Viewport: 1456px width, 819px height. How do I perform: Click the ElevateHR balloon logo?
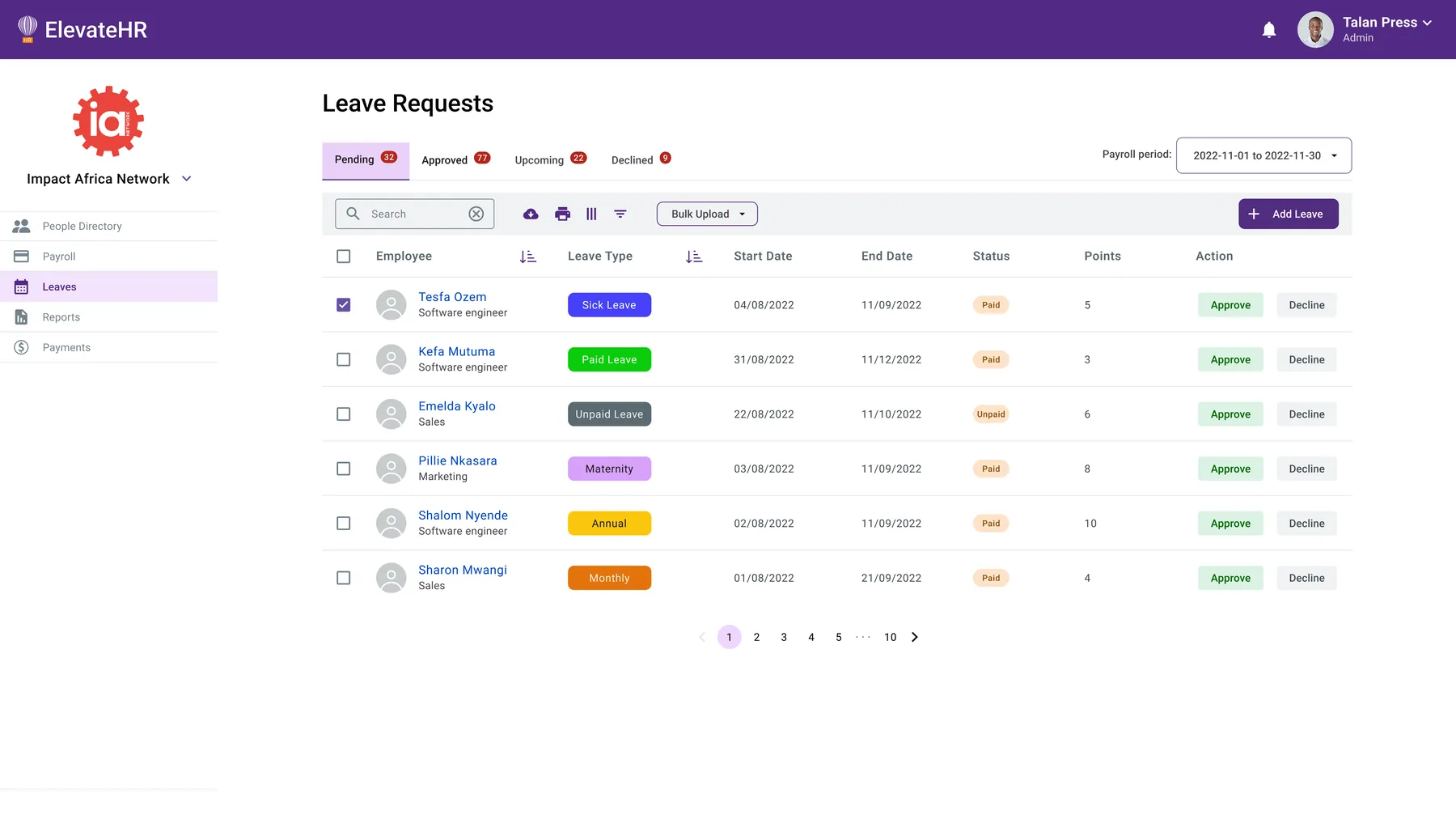click(28, 29)
